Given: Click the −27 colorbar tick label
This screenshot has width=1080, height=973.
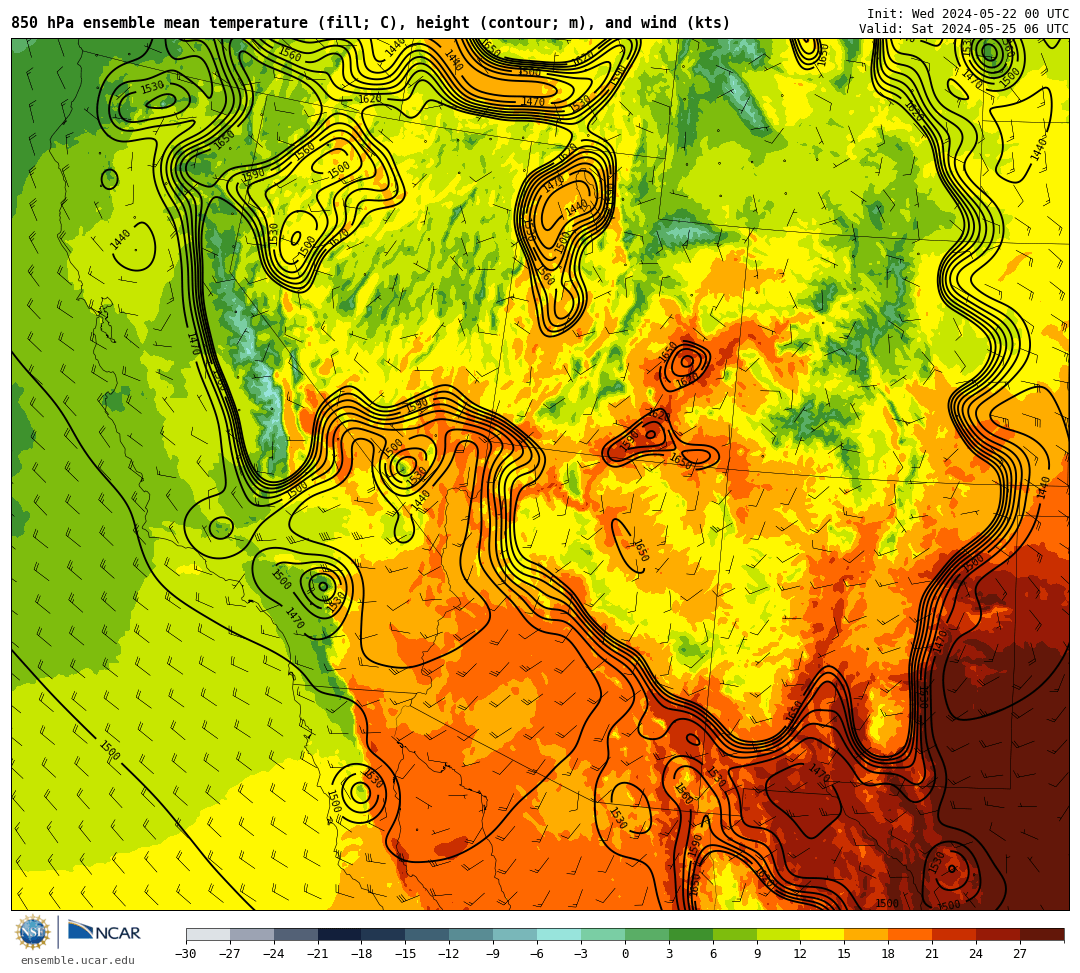Looking at the screenshot, I should pyautogui.click(x=230, y=954).
